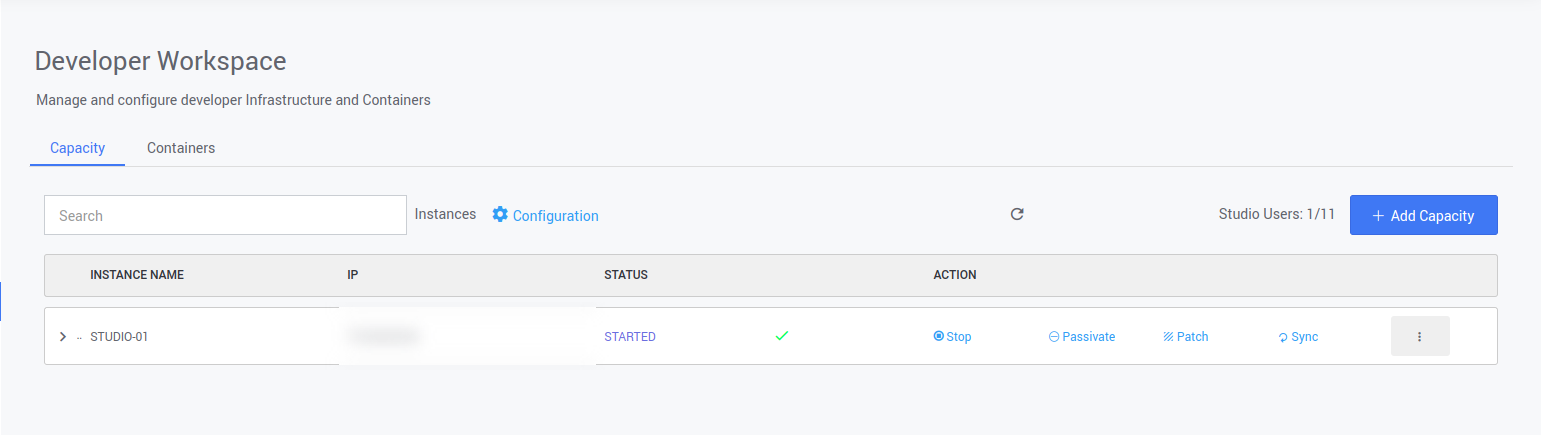The height and width of the screenshot is (435, 1541).
Task: Select the STUDIO-01 instance name
Action: [119, 337]
